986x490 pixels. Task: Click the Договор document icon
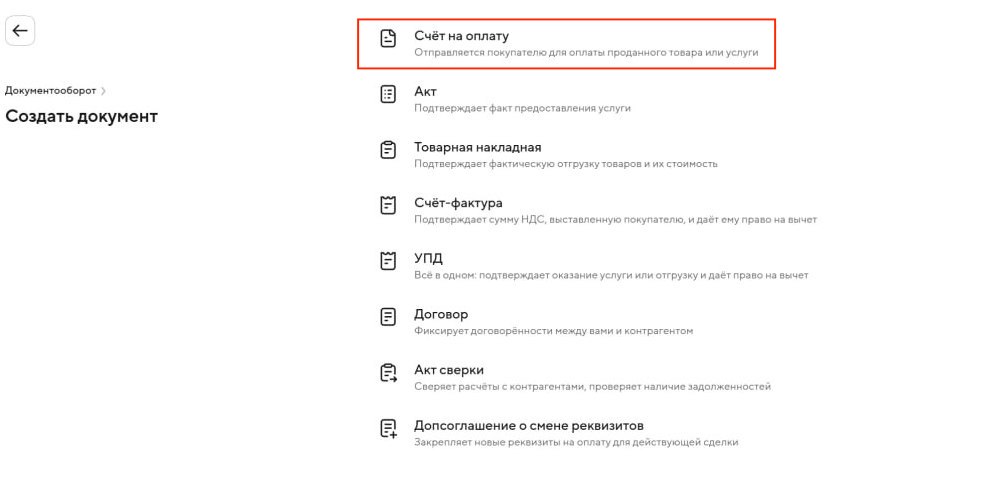[389, 316]
